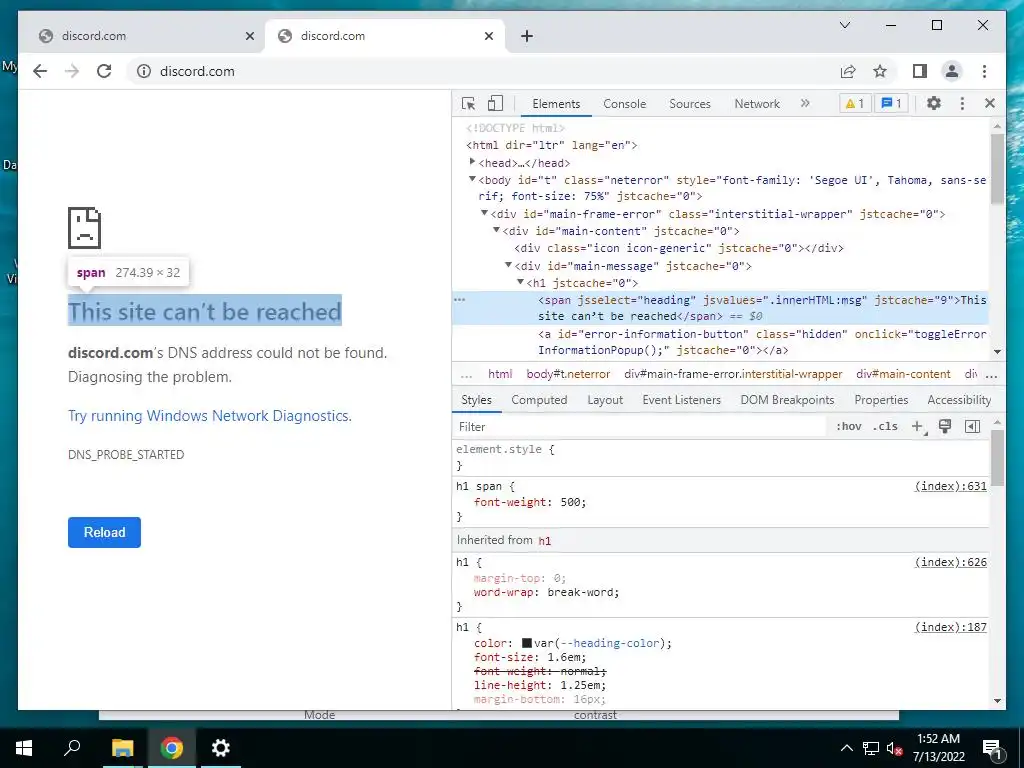Image resolution: width=1024 pixels, height=768 pixels.
Task: Show more DevTools tabs chevron
Action: (805, 103)
